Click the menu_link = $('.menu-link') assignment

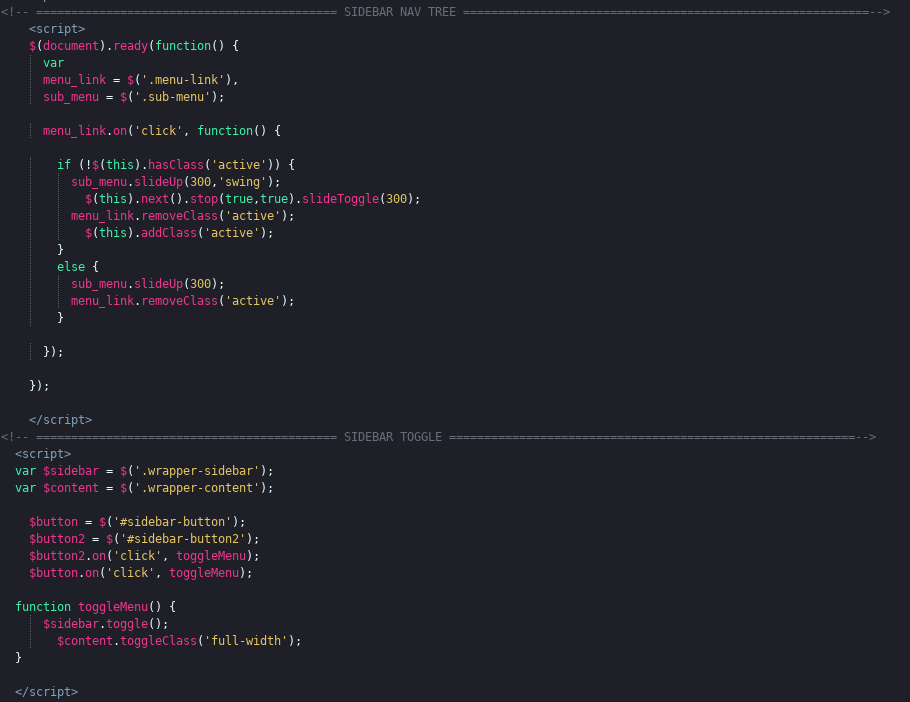point(140,79)
